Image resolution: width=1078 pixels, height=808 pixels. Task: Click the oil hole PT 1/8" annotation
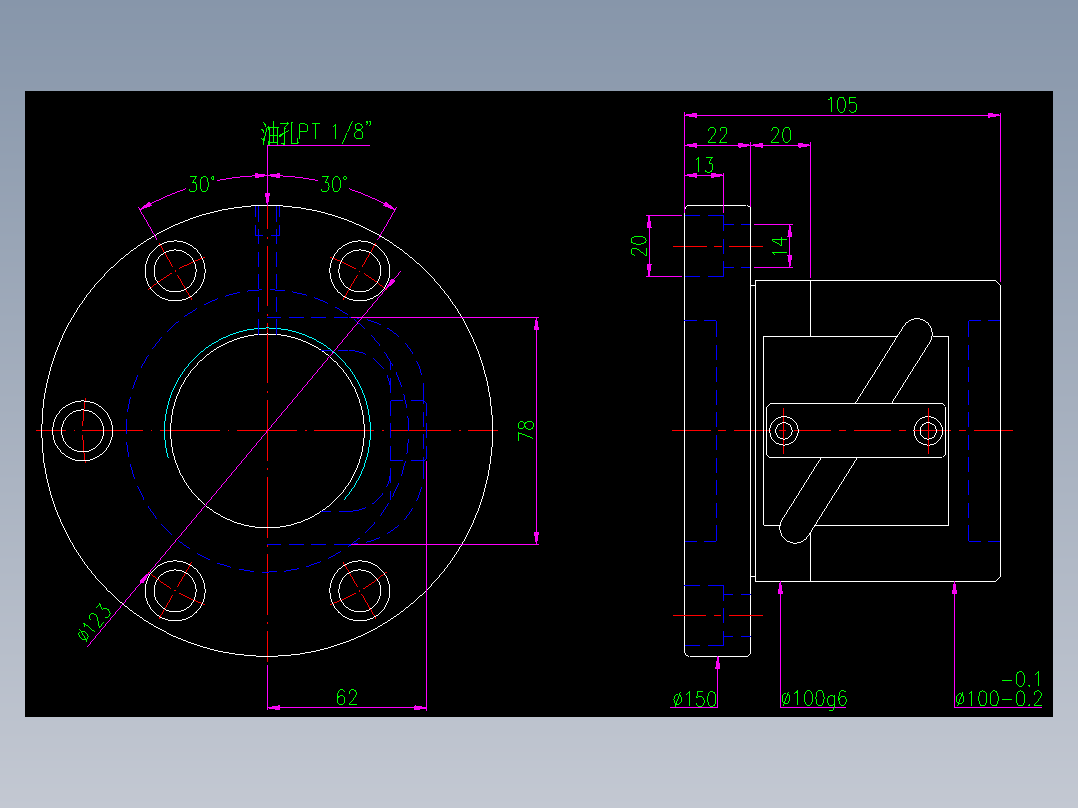coord(316,132)
